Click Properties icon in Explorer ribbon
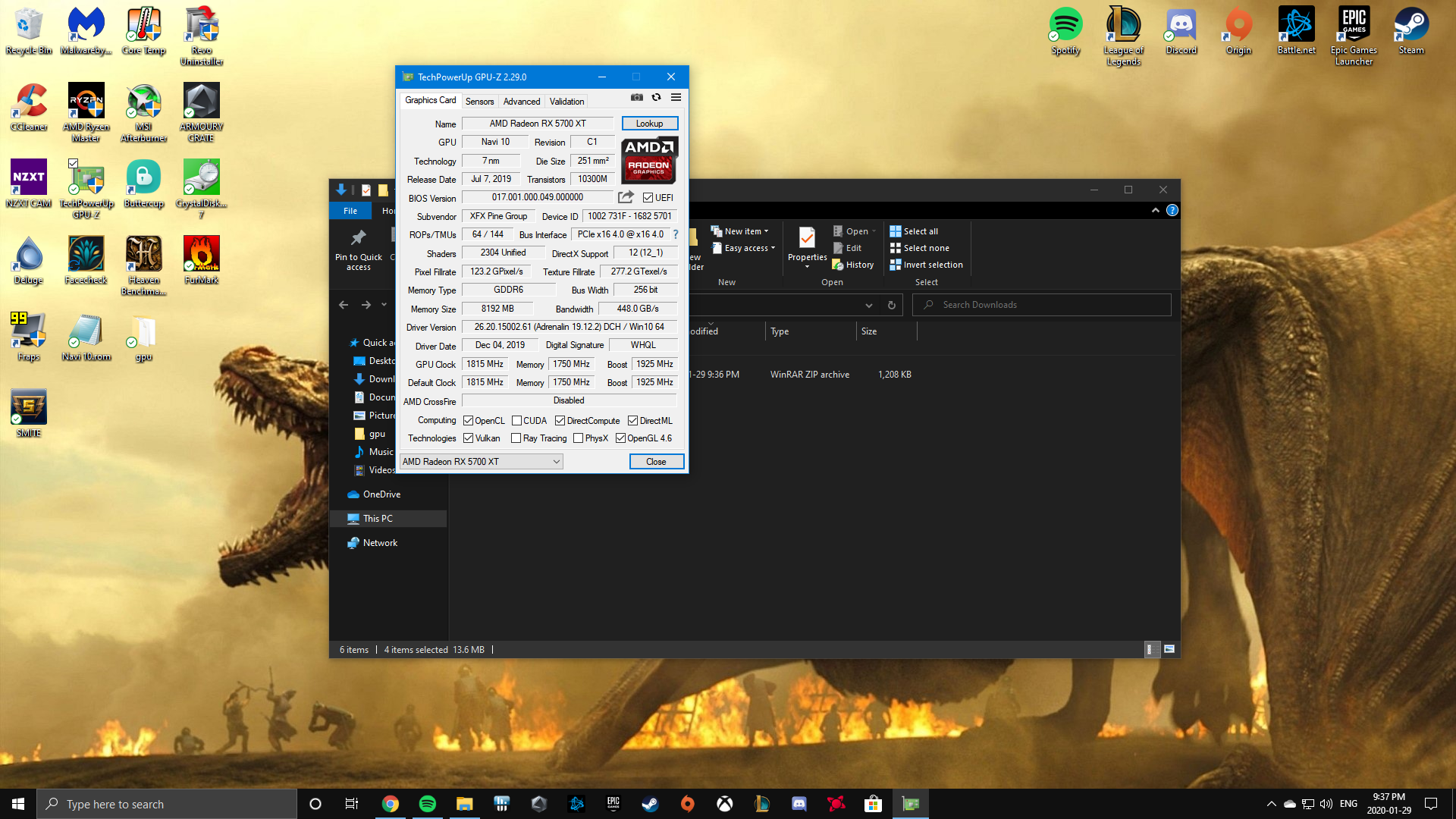The image size is (1456, 819). click(807, 238)
